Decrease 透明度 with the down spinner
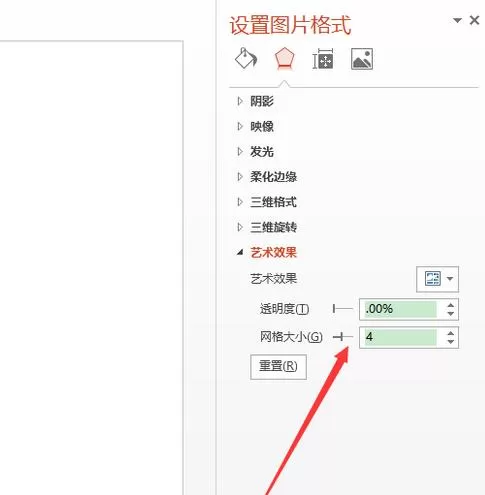 (451, 314)
